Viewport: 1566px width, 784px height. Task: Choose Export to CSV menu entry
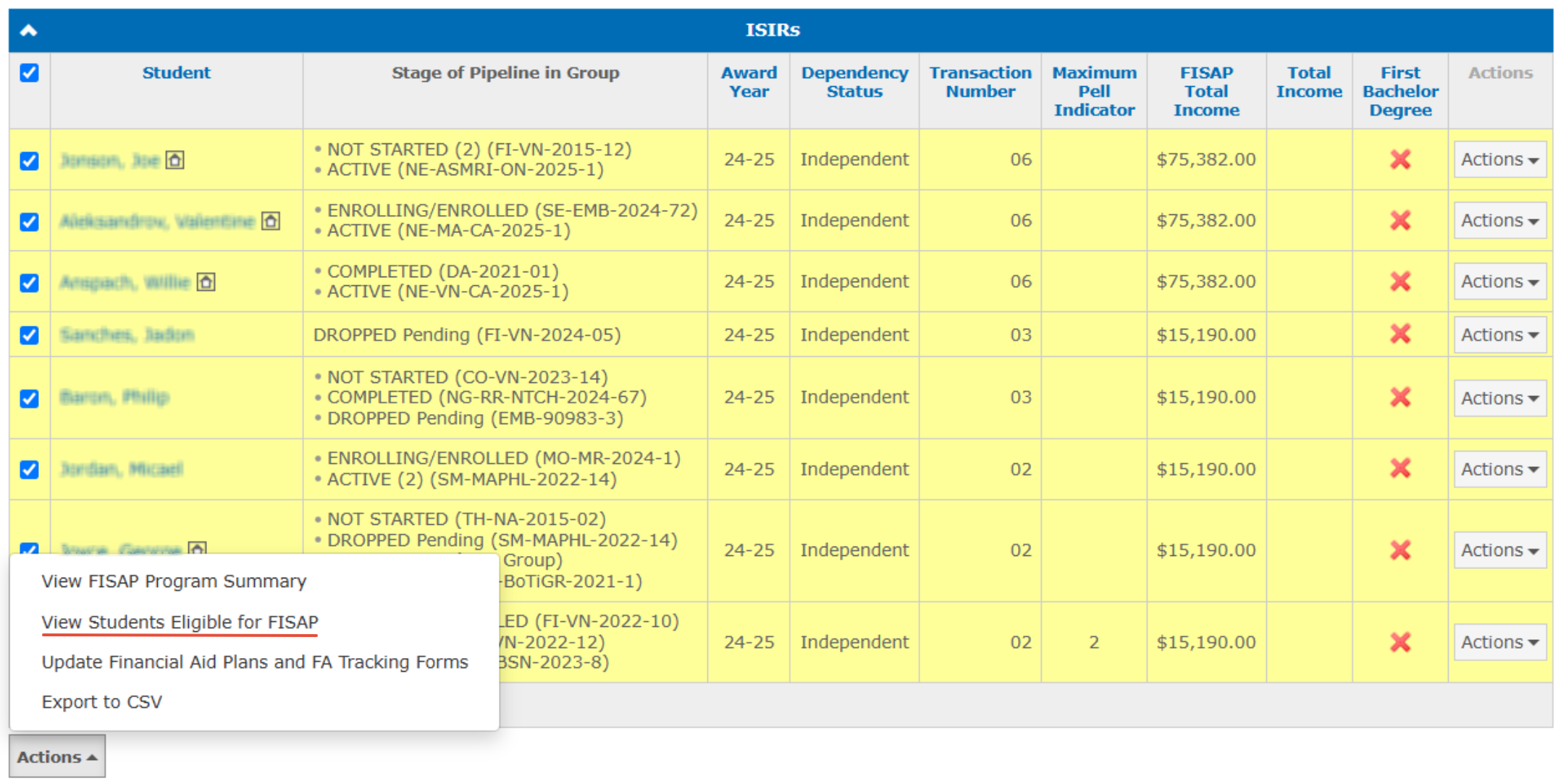tap(102, 702)
